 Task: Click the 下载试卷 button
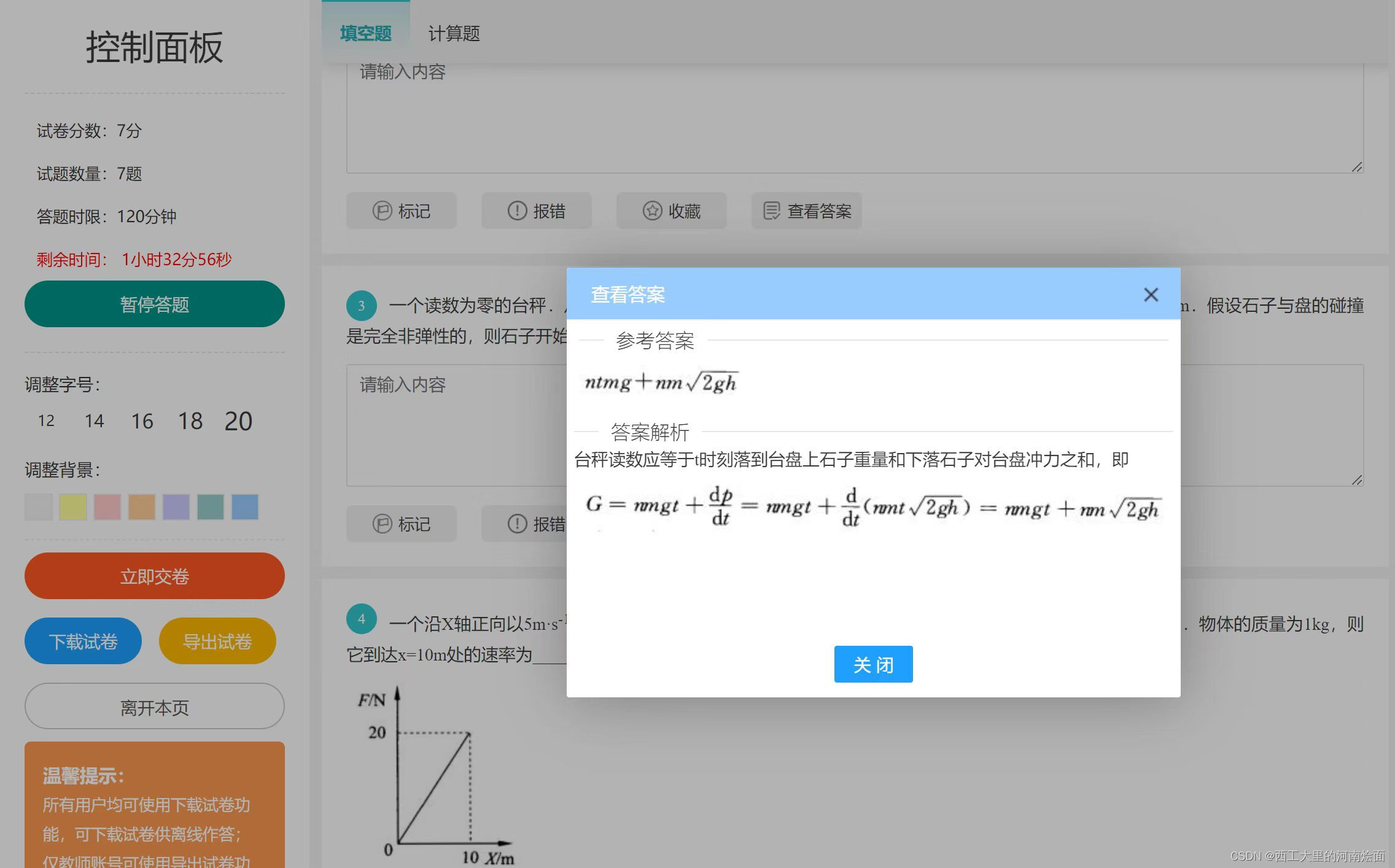click(x=83, y=641)
